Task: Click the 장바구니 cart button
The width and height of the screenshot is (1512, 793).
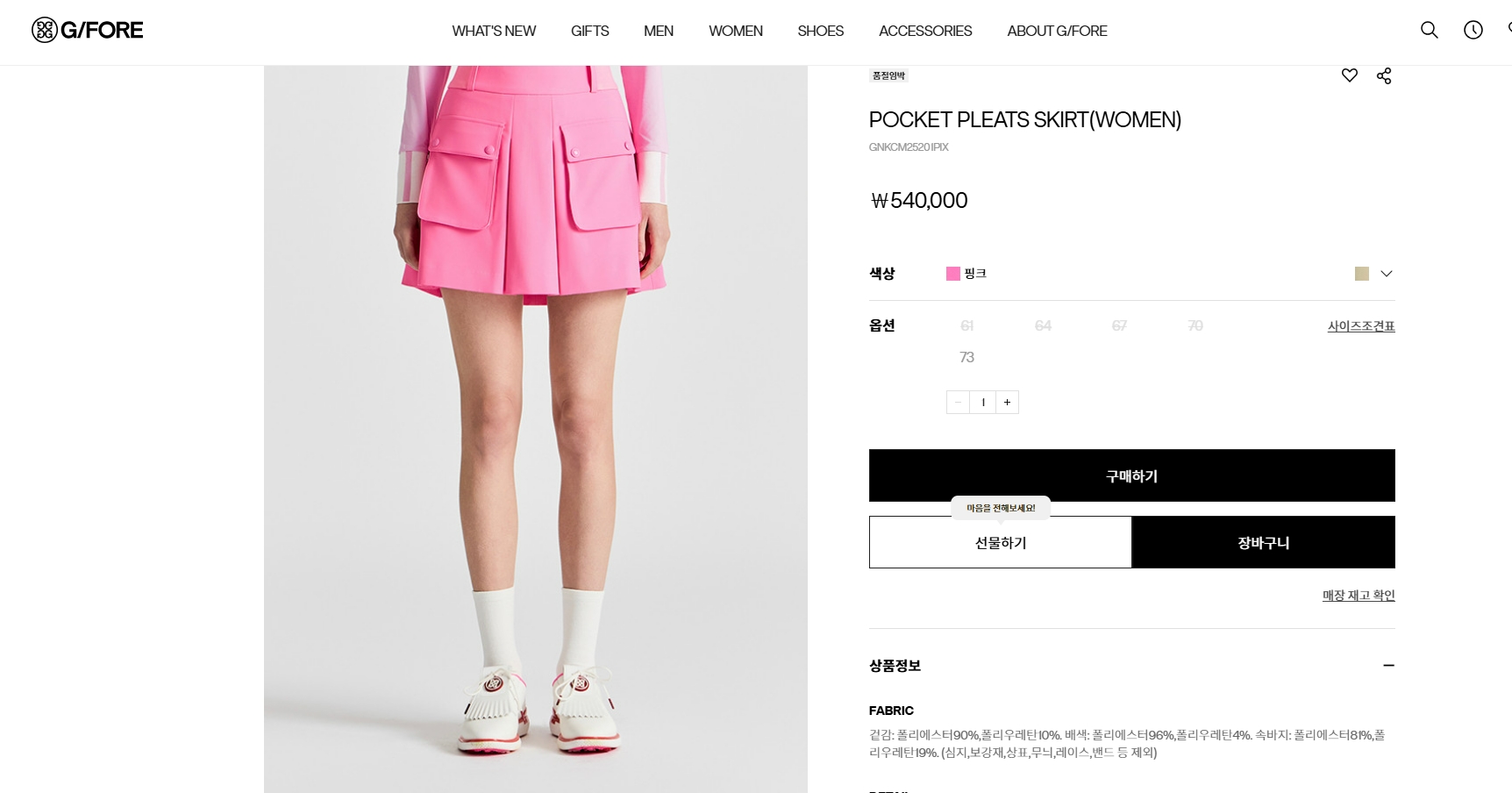Action: (1263, 542)
